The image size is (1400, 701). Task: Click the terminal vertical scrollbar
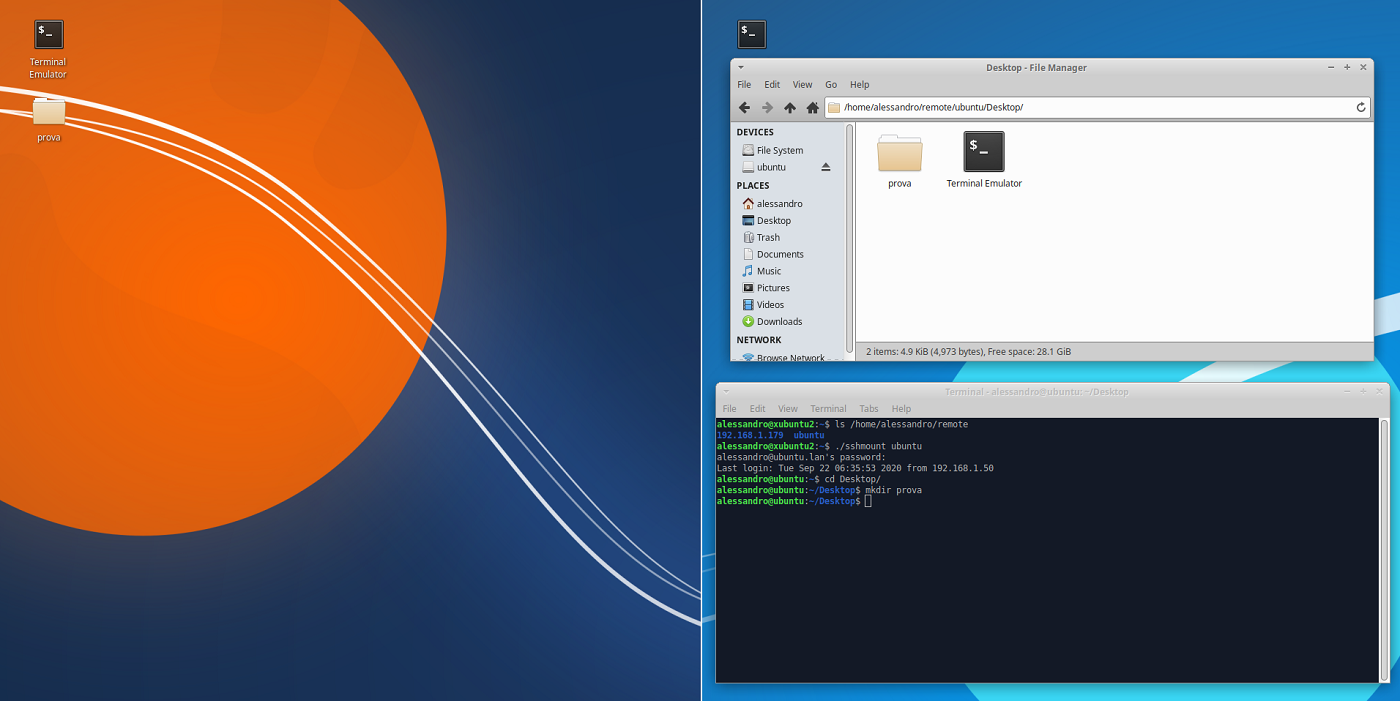pos(1384,550)
